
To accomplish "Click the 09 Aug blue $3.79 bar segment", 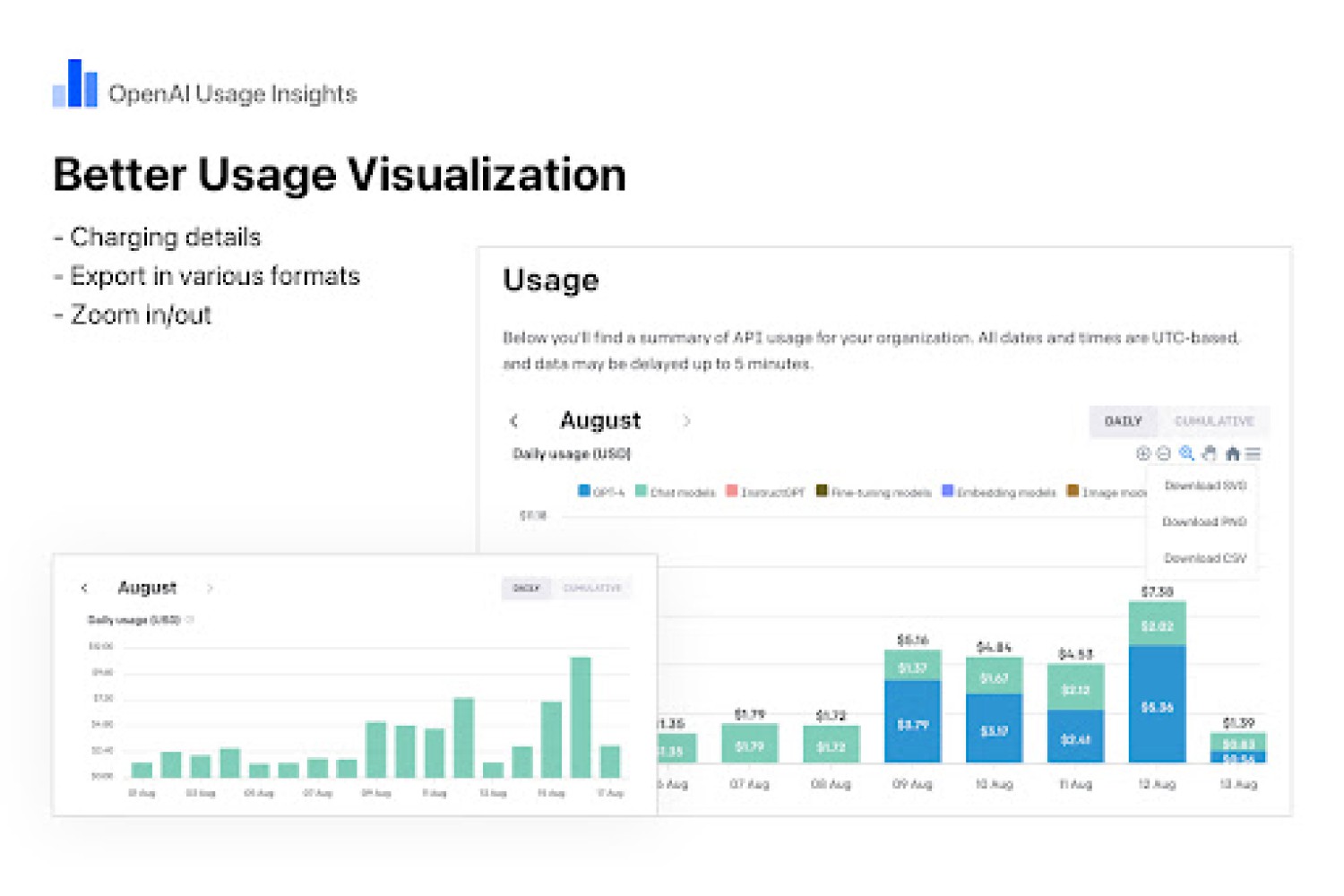I will coord(912,722).
